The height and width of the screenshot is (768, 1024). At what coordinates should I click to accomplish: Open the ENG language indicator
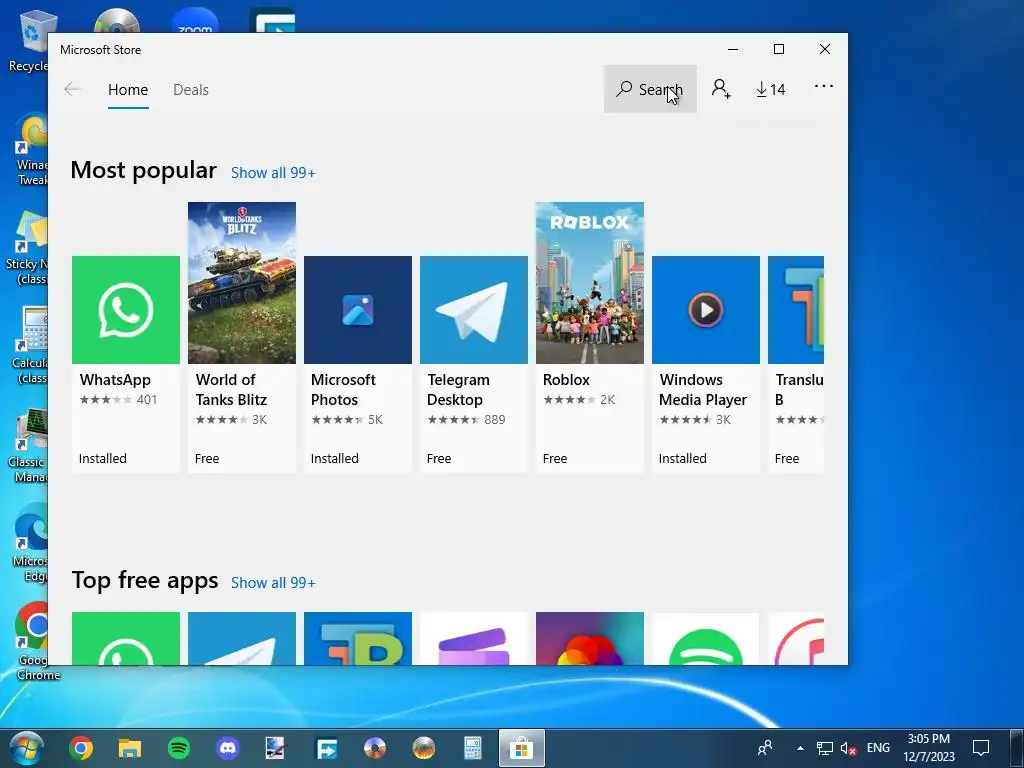878,748
